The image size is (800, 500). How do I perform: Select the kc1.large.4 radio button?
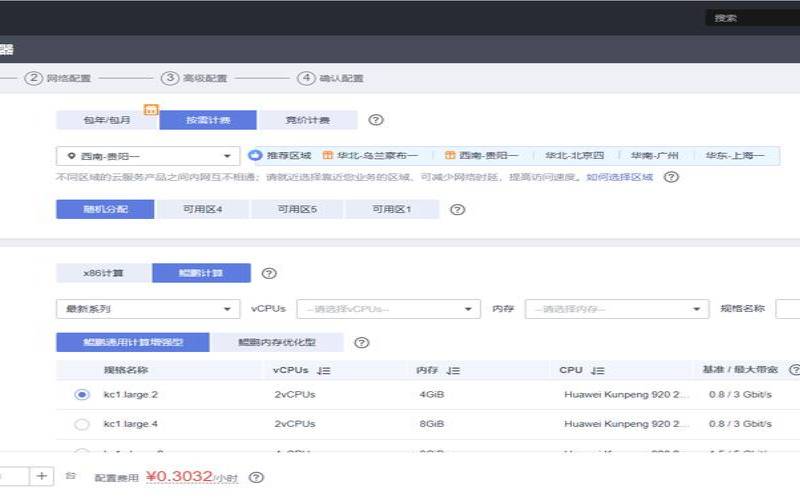tap(82, 424)
